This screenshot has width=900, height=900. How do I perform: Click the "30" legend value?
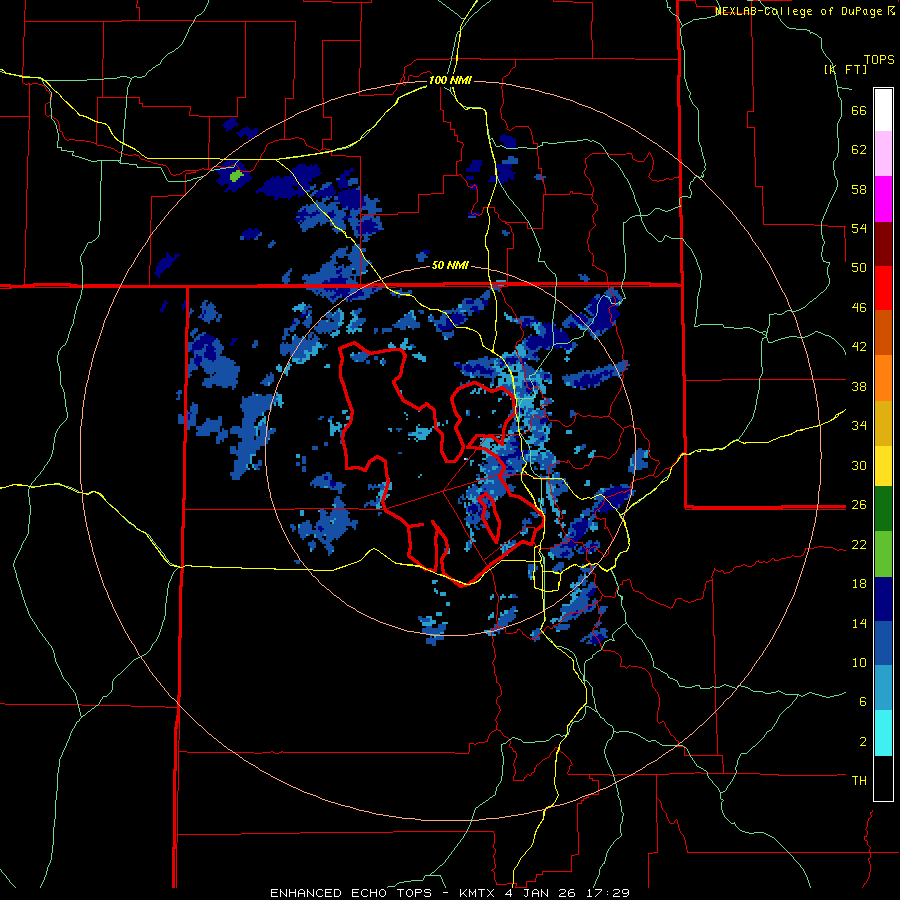(x=859, y=465)
